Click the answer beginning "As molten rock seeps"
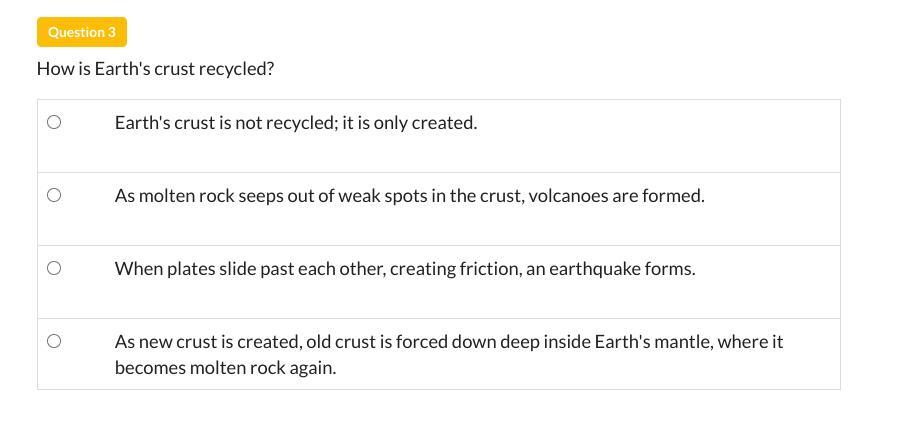 point(409,196)
